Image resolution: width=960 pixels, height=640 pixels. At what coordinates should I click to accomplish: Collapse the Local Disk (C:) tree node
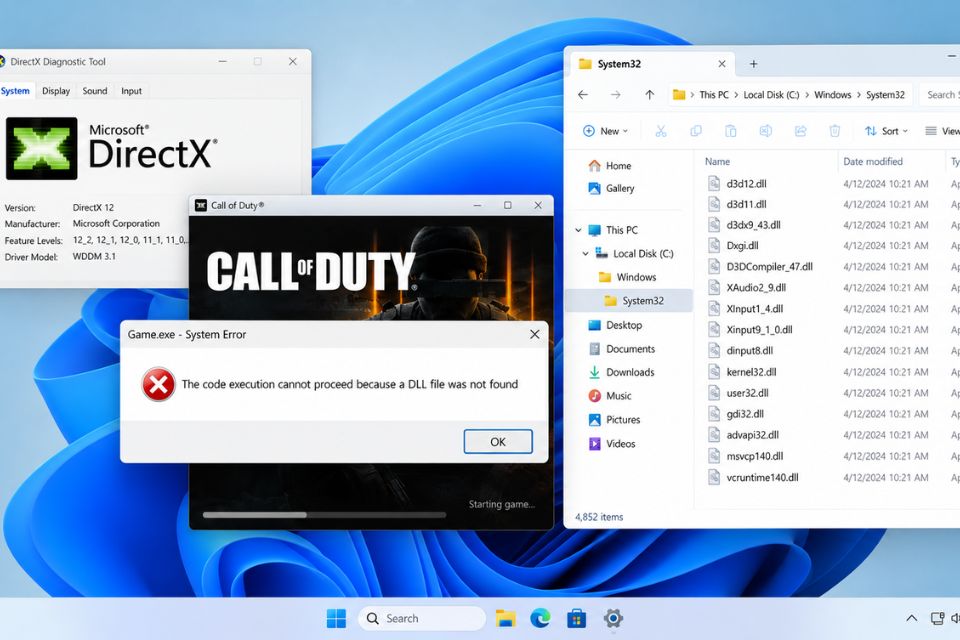tap(585, 254)
